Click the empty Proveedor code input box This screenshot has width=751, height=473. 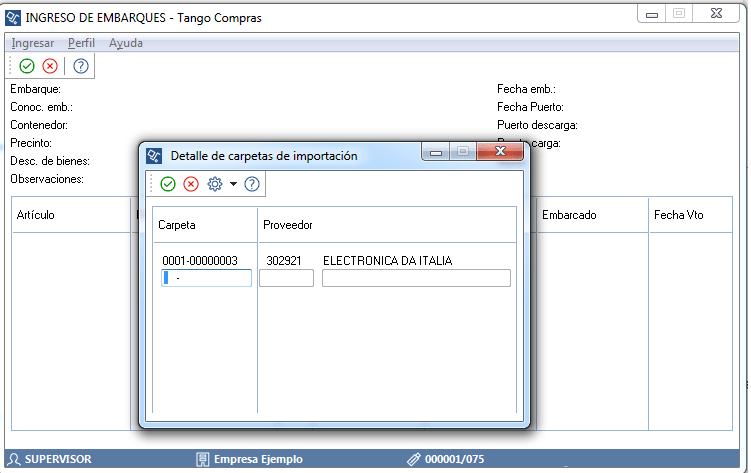coord(286,278)
